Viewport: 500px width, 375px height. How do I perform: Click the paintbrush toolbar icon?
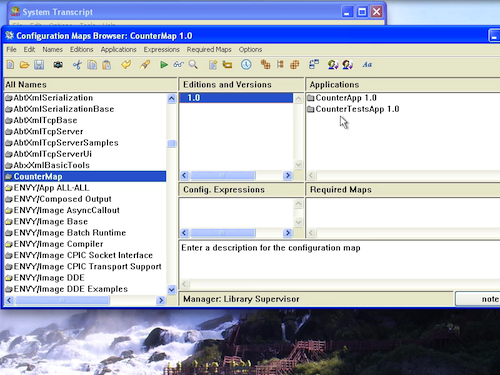[145, 64]
